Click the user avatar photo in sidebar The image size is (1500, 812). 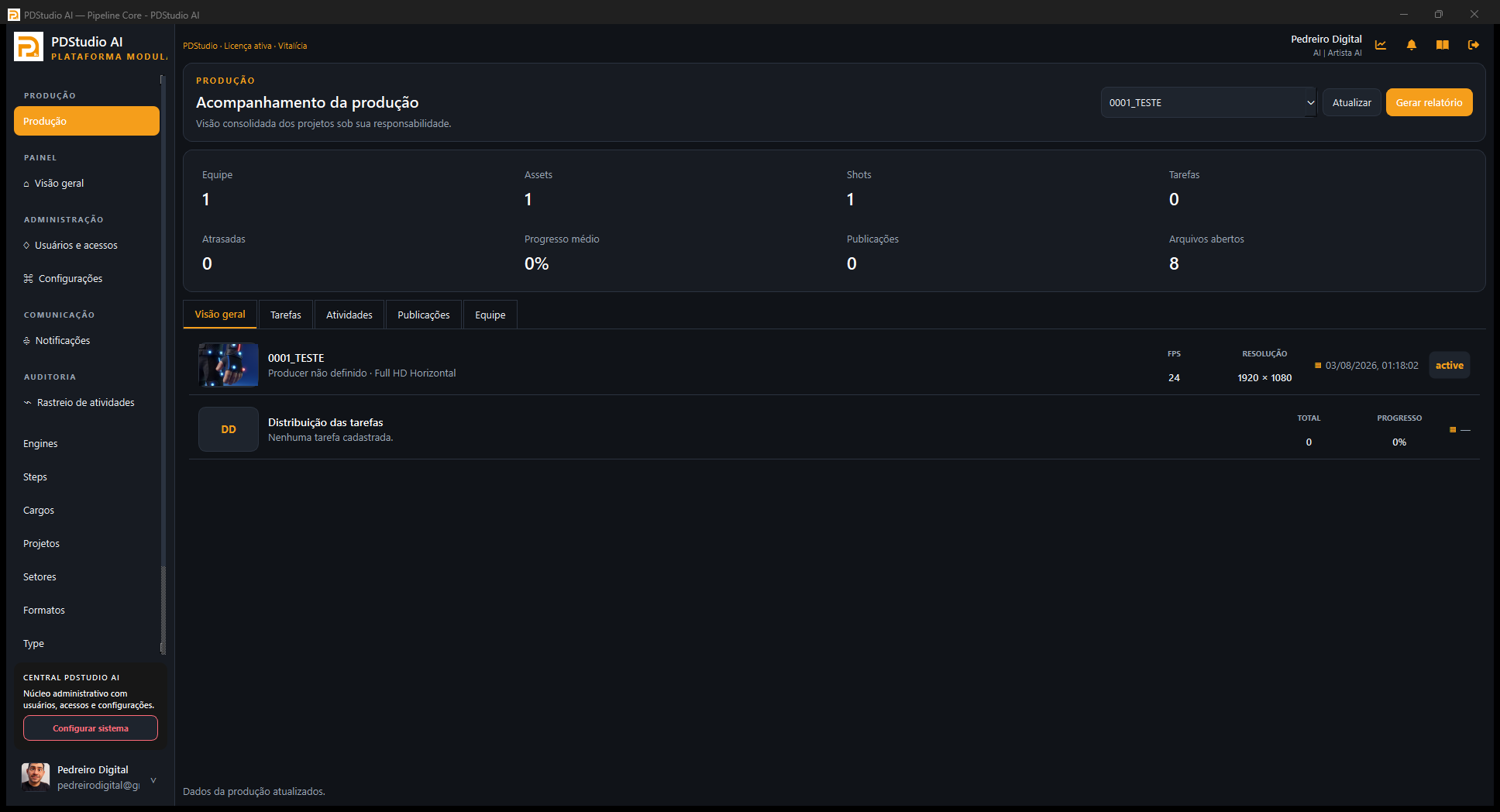tap(36, 776)
